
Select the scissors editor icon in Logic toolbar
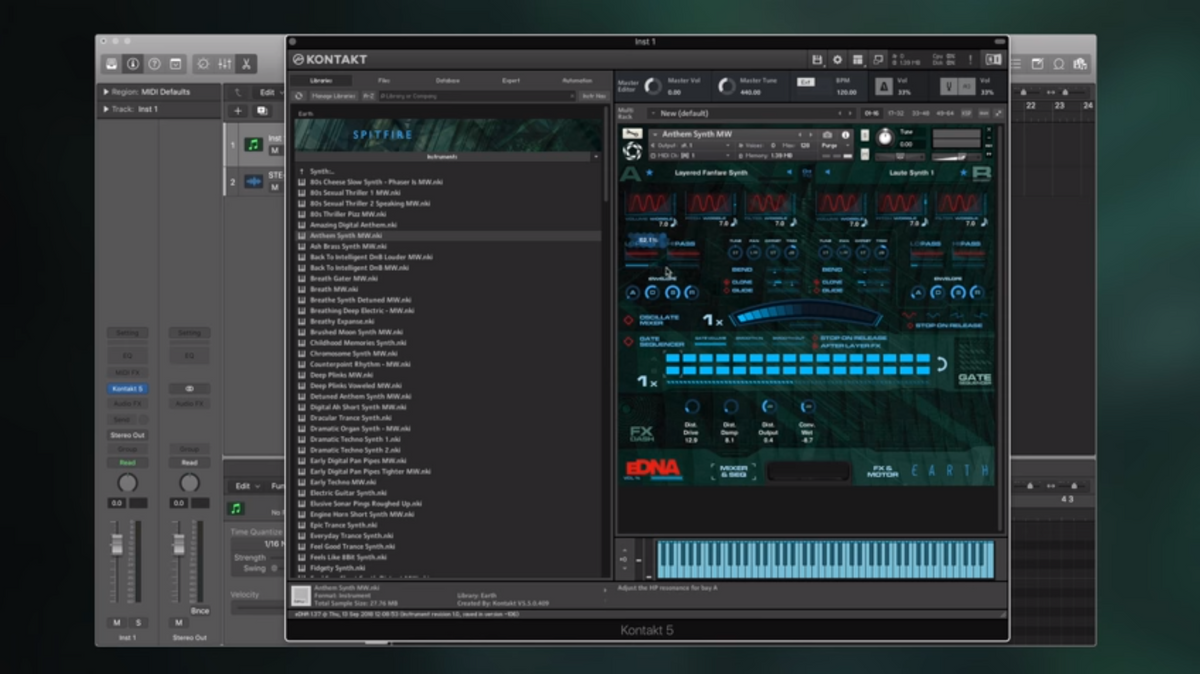[x=246, y=64]
